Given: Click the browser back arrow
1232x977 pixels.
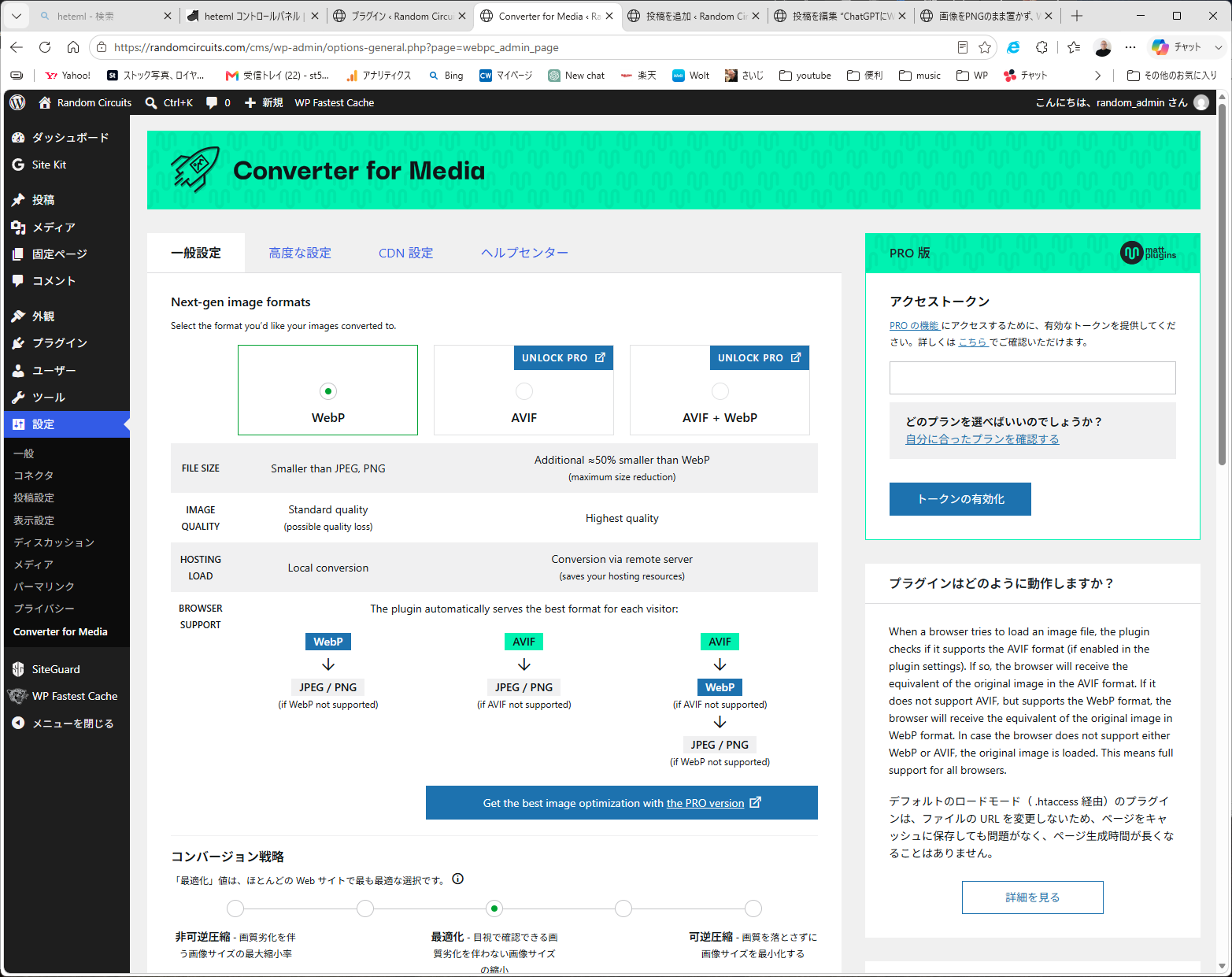Looking at the screenshot, I should pos(17,47).
